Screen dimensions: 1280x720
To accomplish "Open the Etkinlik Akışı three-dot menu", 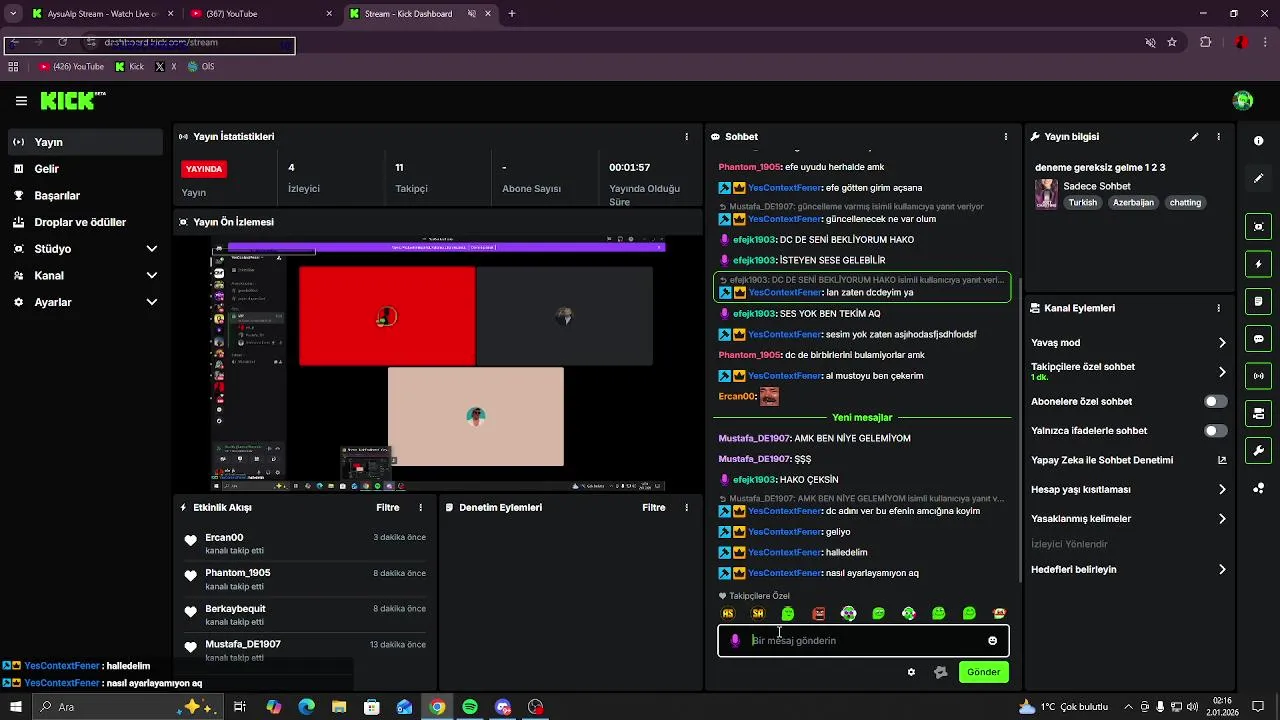I will pos(420,508).
